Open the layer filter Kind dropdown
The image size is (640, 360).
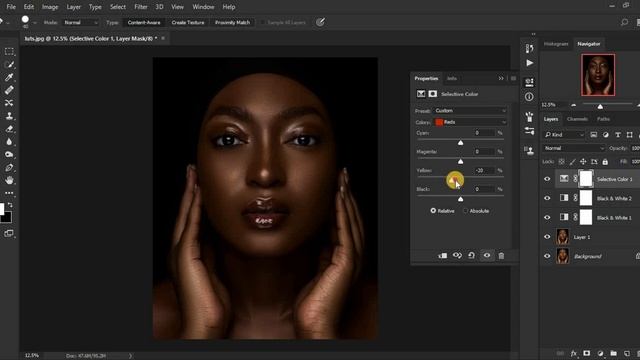[564, 135]
